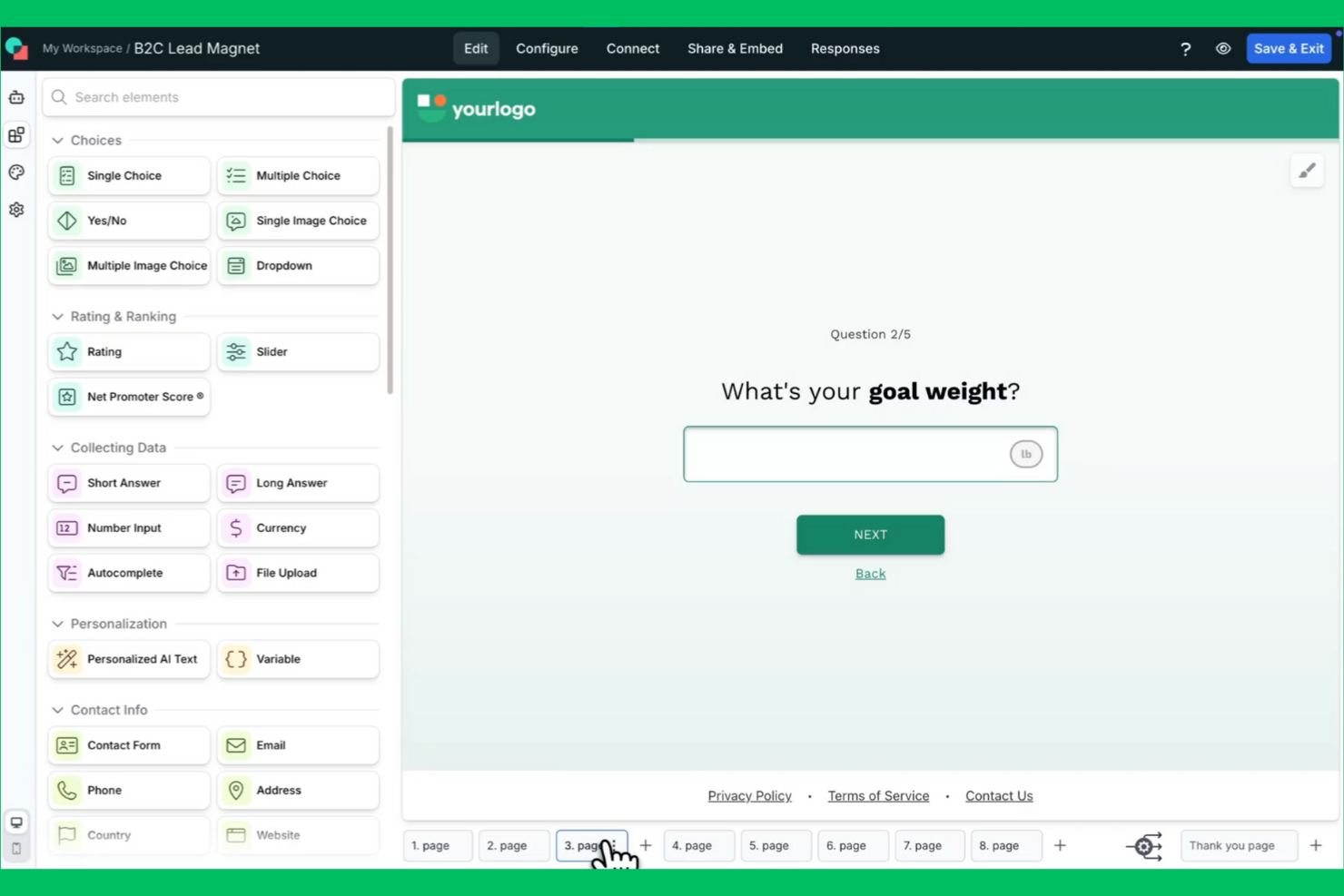
Task: Open the theme styling brush on the canvas
Action: click(x=1307, y=170)
